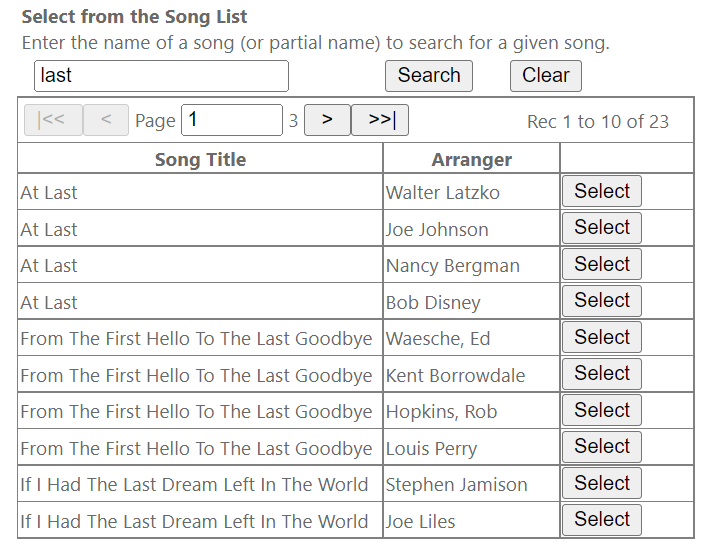Image resolution: width=717 pixels, height=555 pixels.
Task: Click the previous page arrow button
Action: [x=105, y=120]
